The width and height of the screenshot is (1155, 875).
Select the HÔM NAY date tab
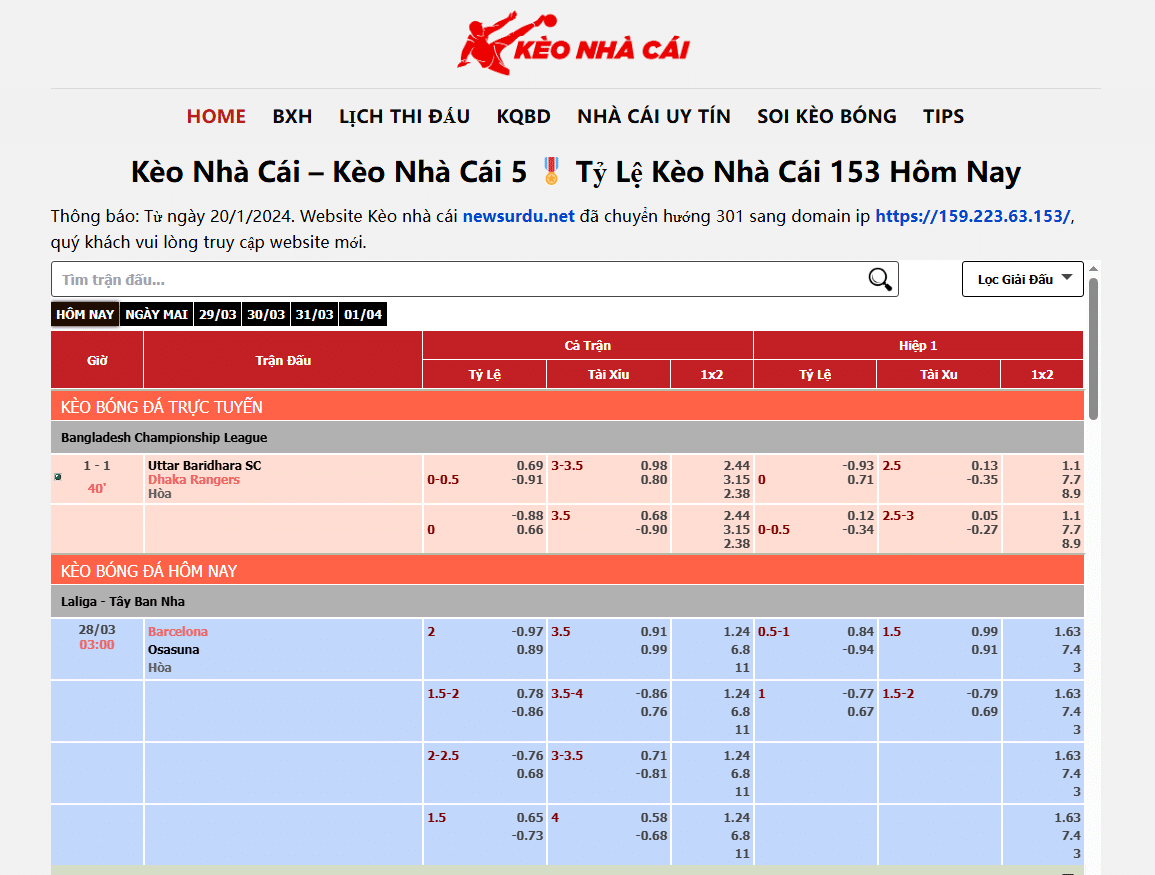tap(85, 314)
